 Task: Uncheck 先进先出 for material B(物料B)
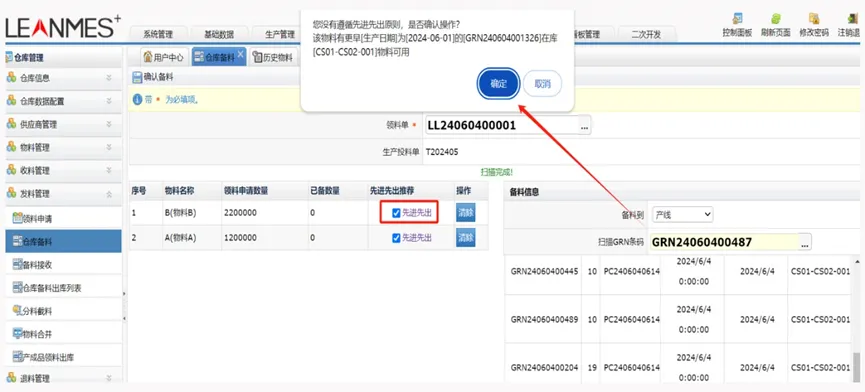click(396, 213)
